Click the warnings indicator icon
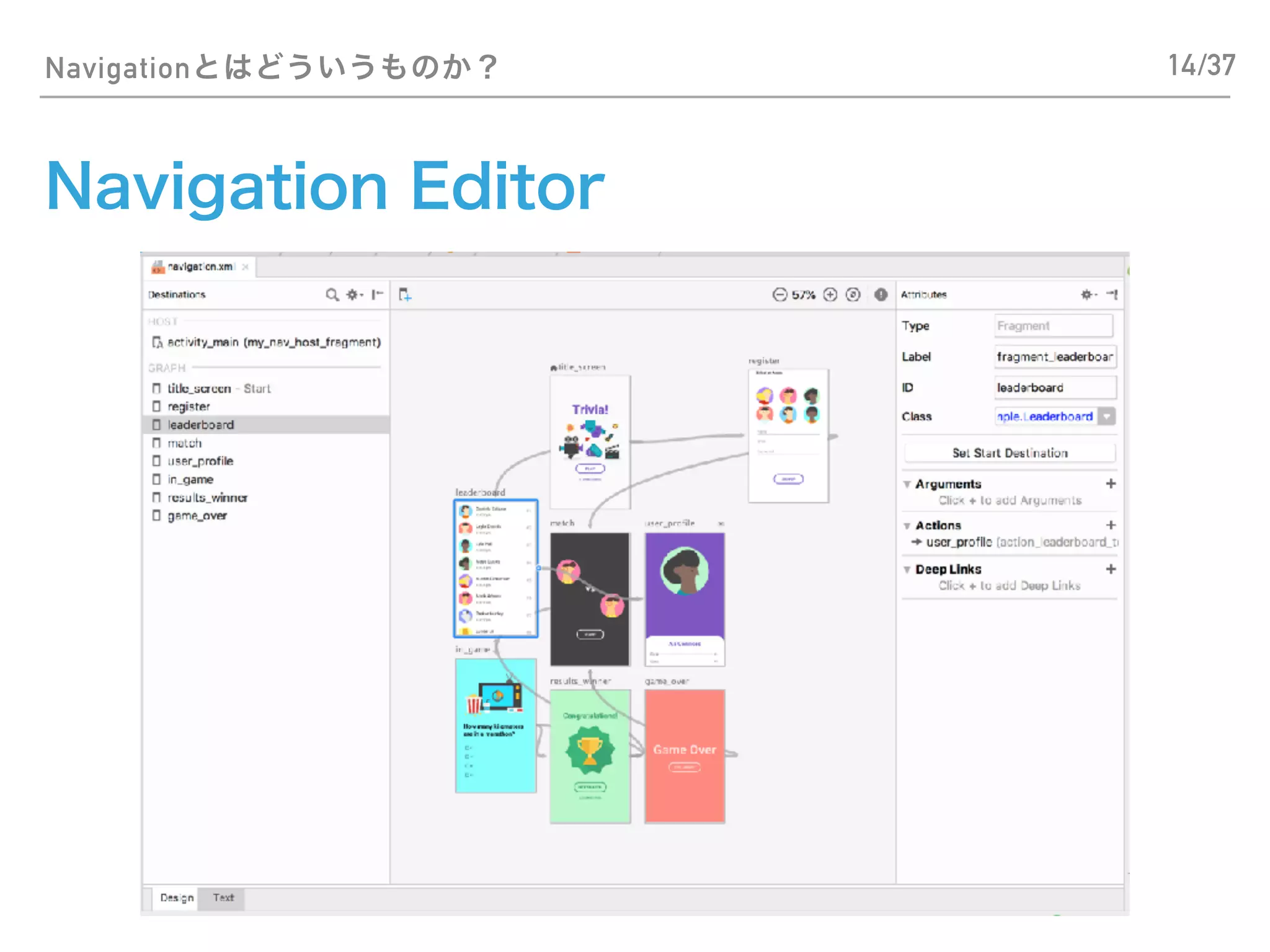 click(881, 294)
